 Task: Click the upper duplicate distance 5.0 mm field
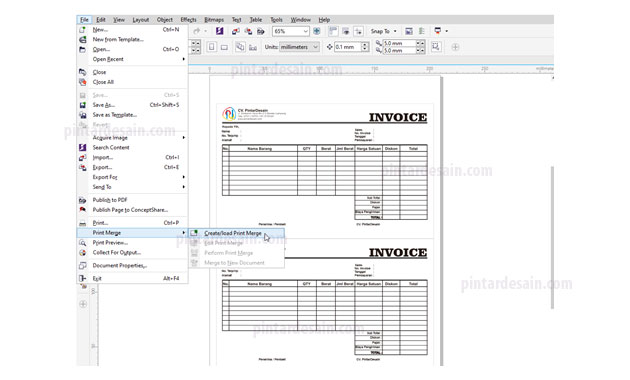[x=399, y=43]
